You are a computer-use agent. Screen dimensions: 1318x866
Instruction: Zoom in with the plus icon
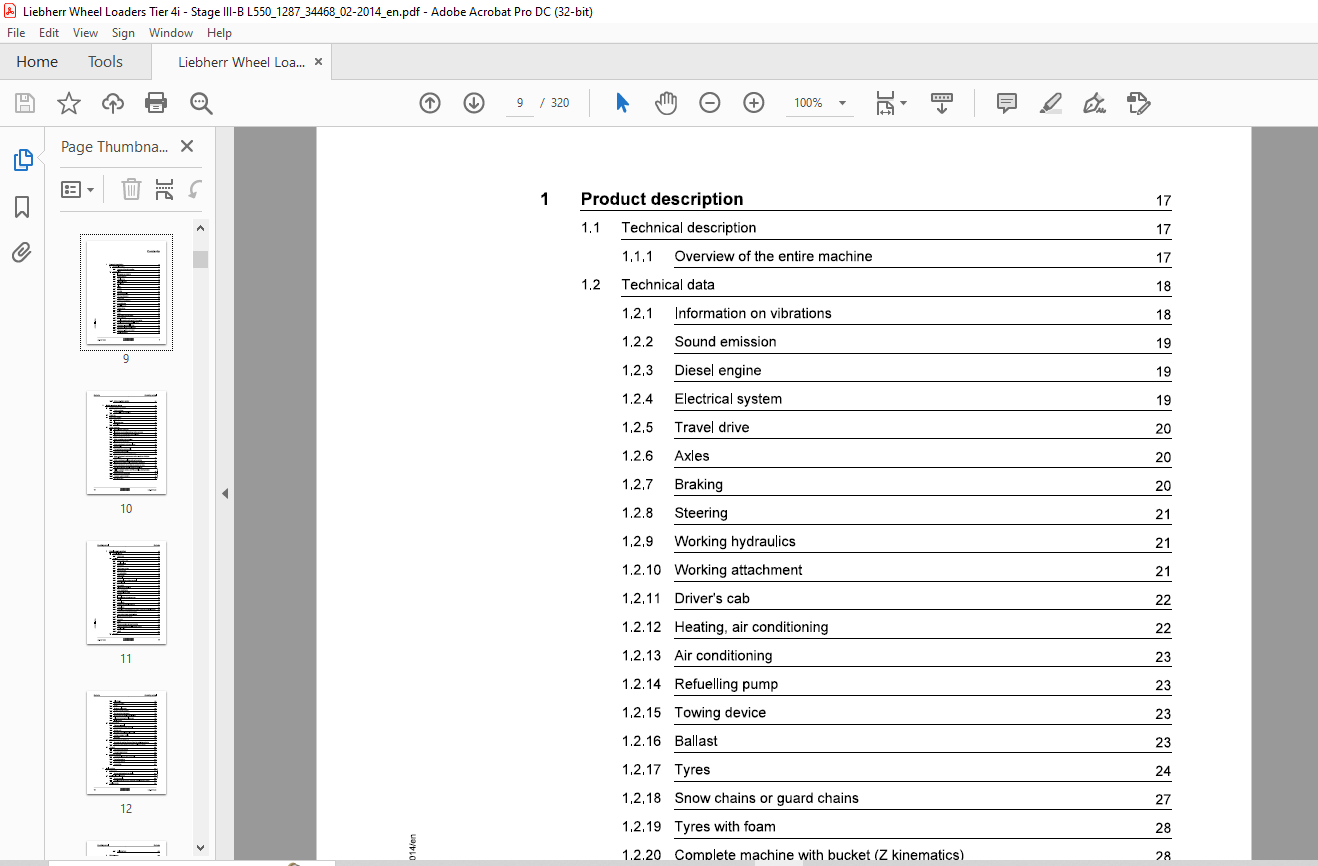click(x=754, y=103)
